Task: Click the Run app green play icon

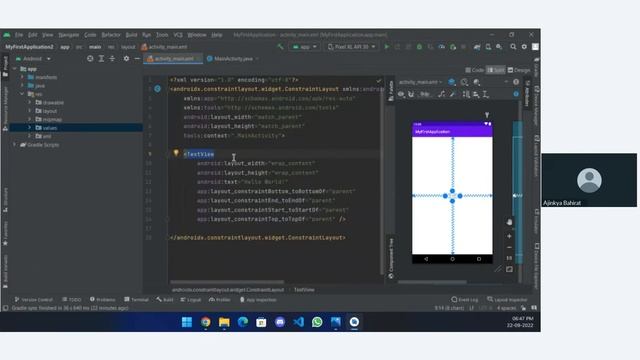Action: coord(387,47)
